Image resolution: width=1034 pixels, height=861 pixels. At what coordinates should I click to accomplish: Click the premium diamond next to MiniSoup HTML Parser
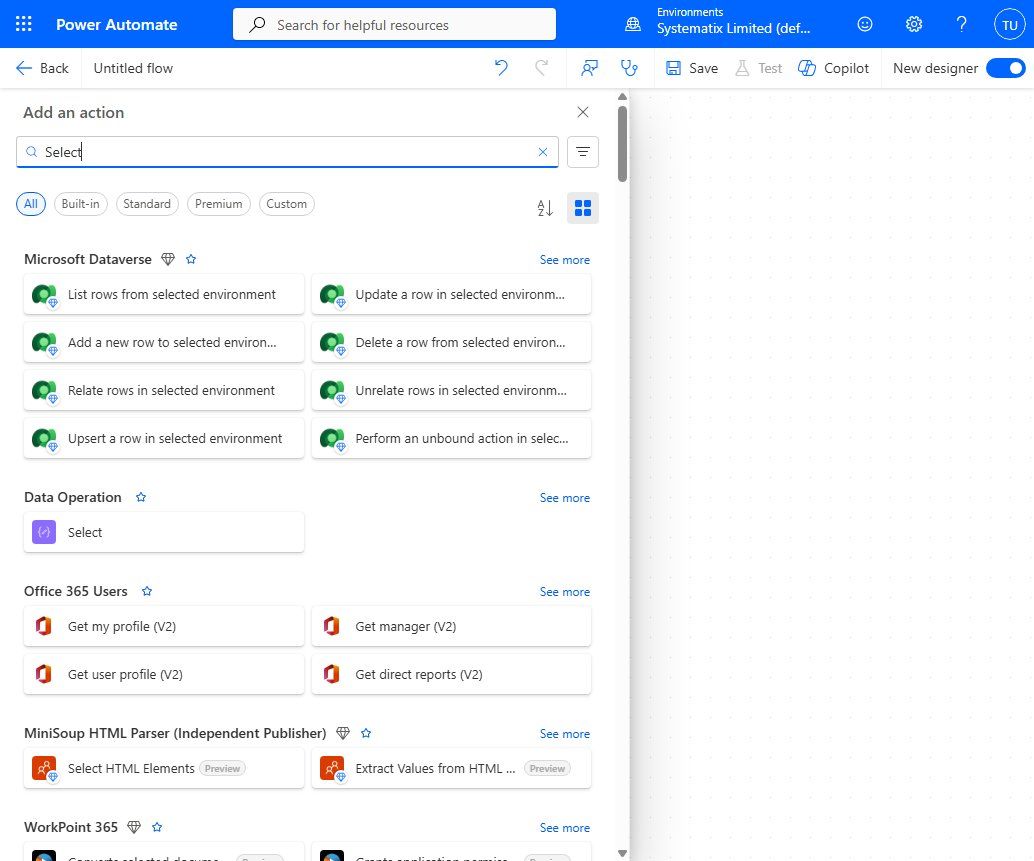[x=343, y=733]
